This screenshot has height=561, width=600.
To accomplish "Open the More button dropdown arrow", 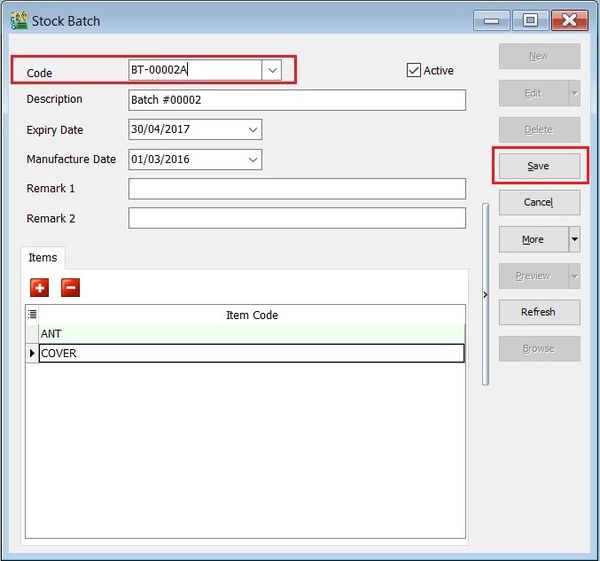I will coord(574,239).
